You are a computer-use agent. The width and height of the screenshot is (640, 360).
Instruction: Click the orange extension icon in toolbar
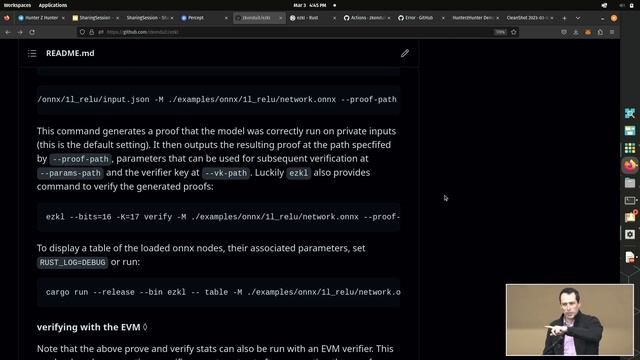[588, 32]
